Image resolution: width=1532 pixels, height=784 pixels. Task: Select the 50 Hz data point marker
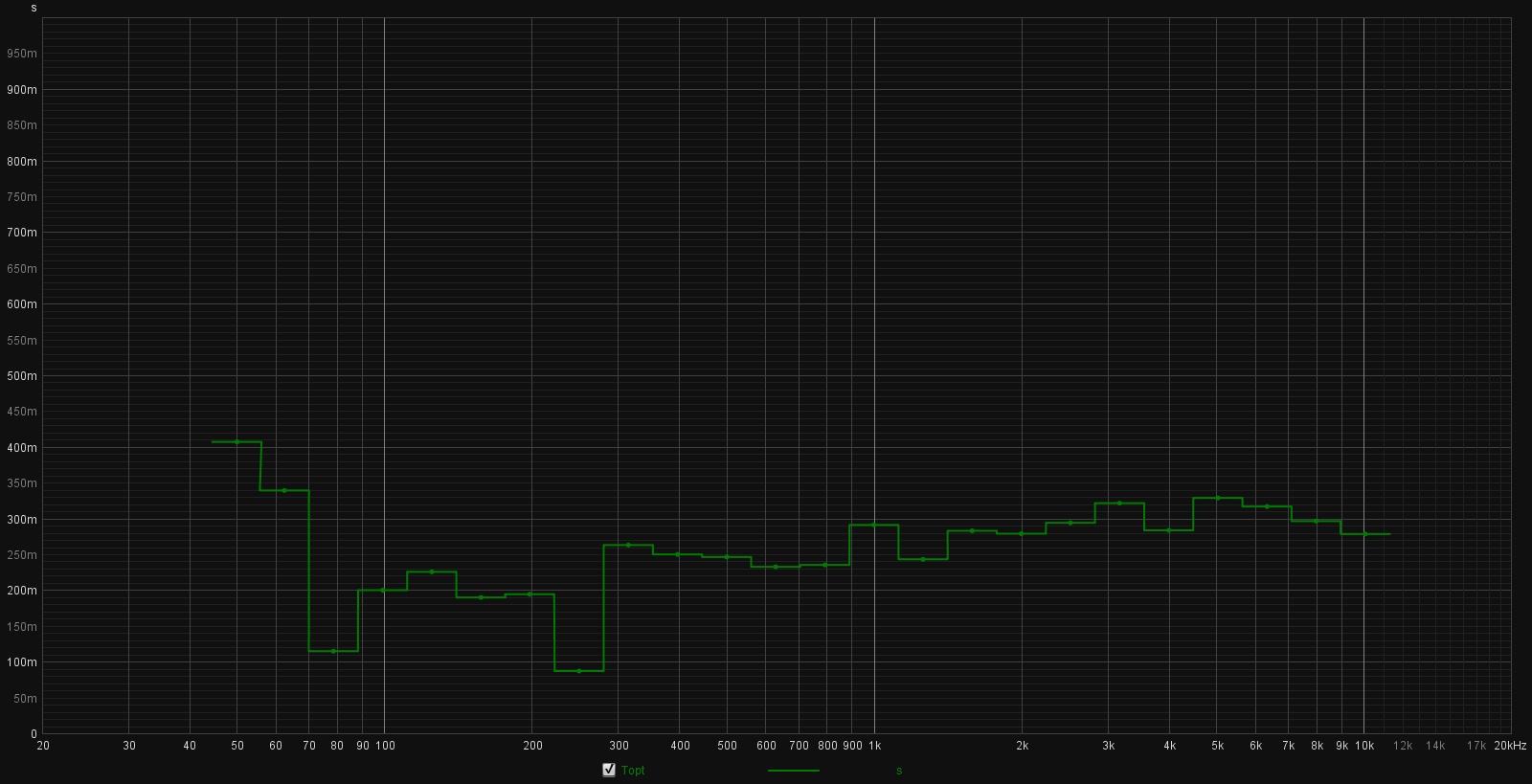[x=237, y=442]
